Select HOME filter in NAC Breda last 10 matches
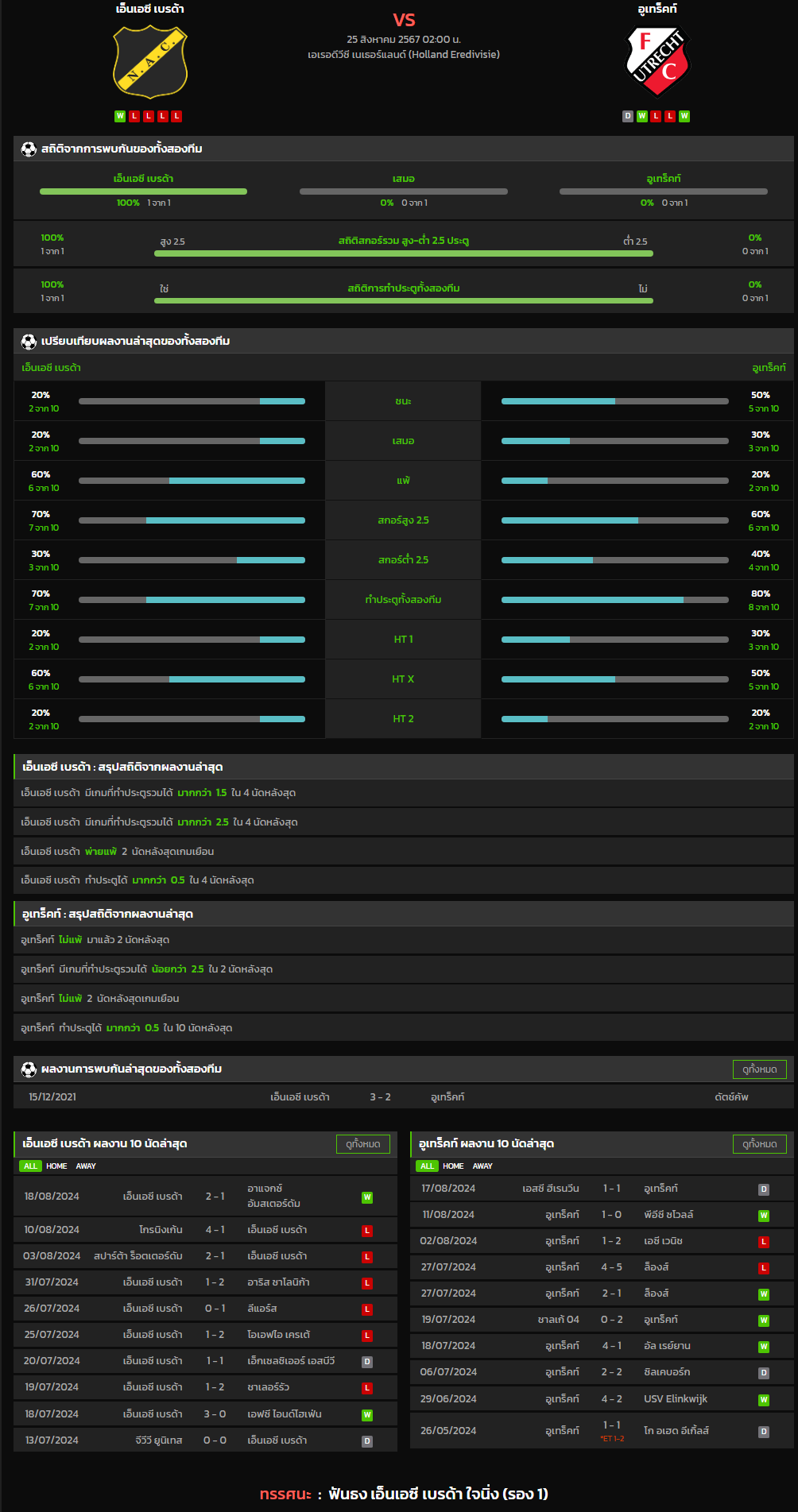 pyautogui.click(x=56, y=1166)
